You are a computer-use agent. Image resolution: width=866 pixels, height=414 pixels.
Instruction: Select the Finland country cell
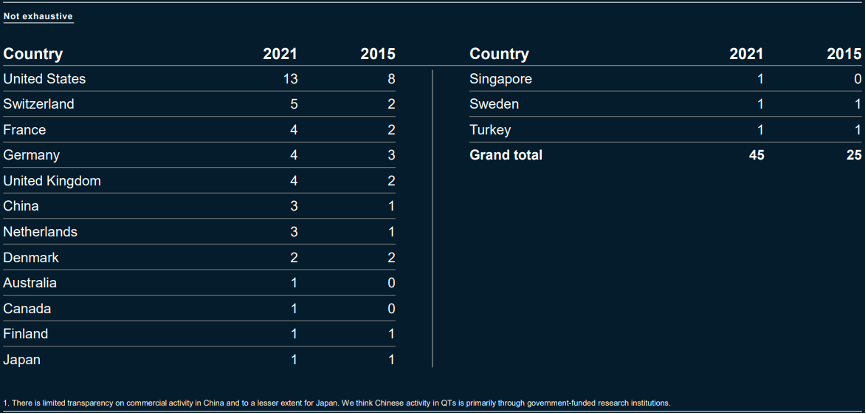[26, 334]
